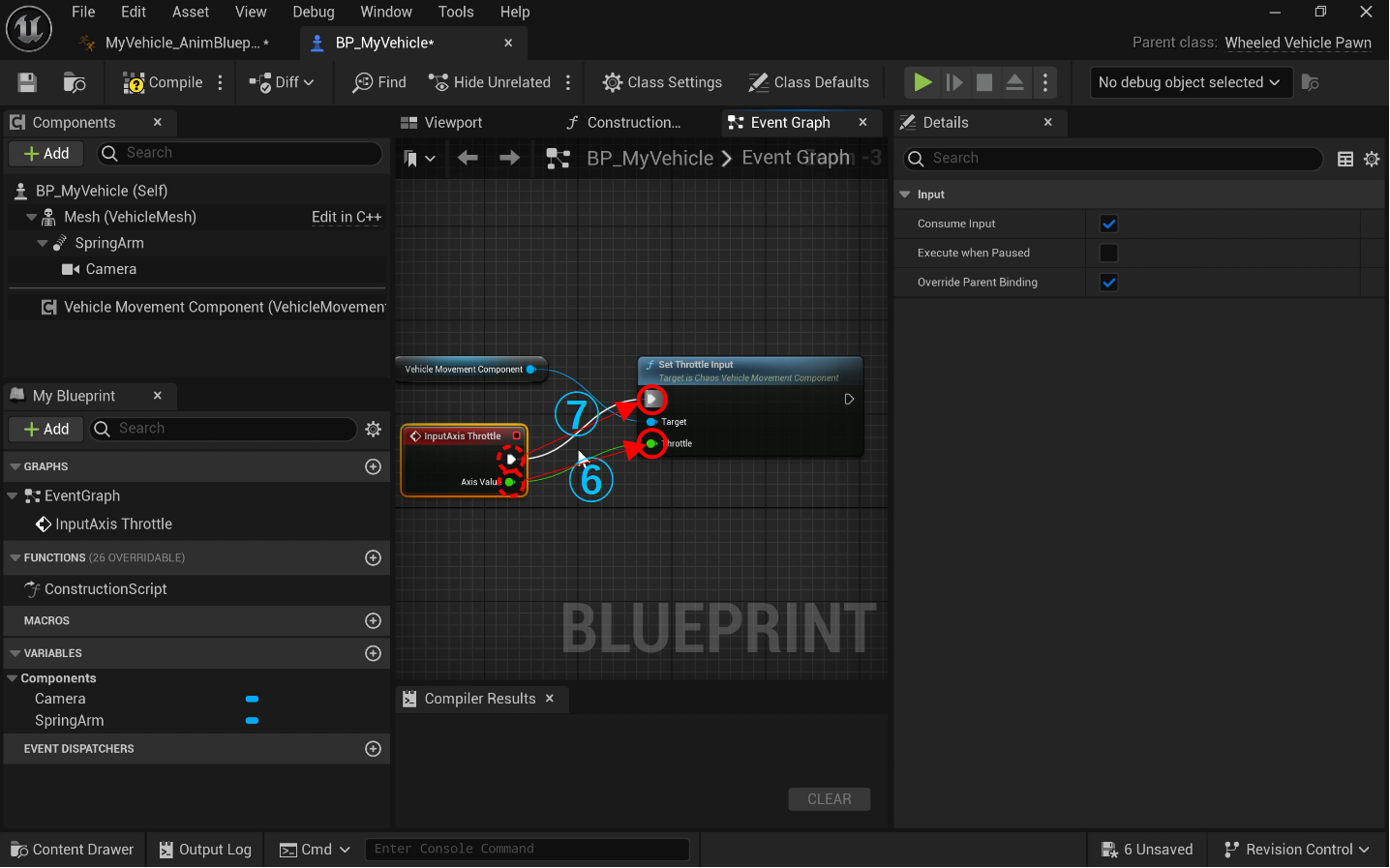Open Hide Unrelated options menu
This screenshot has height=868, width=1390.
[x=568, y=82]
